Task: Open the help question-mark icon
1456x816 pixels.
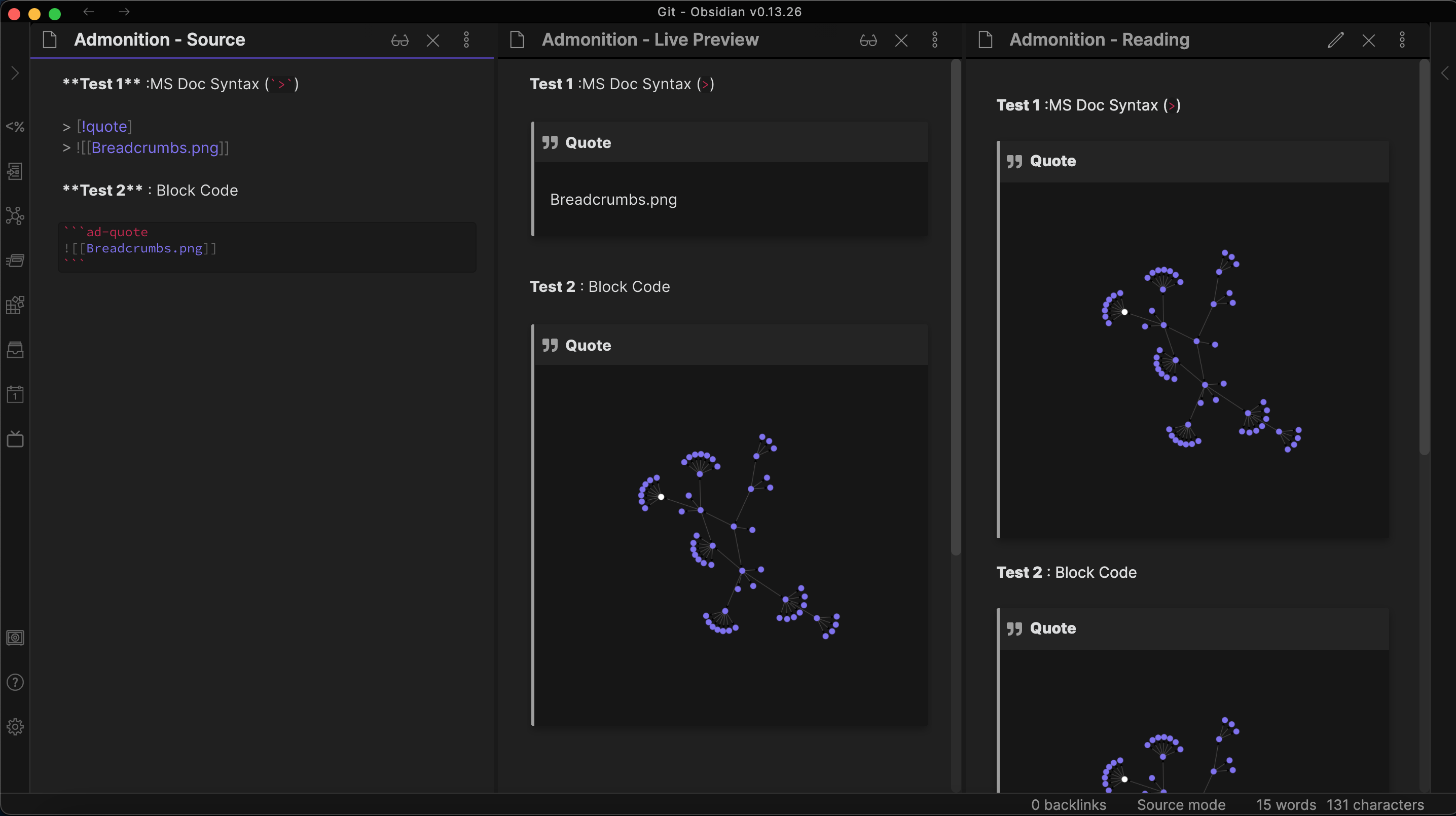Action: (15, 682)
